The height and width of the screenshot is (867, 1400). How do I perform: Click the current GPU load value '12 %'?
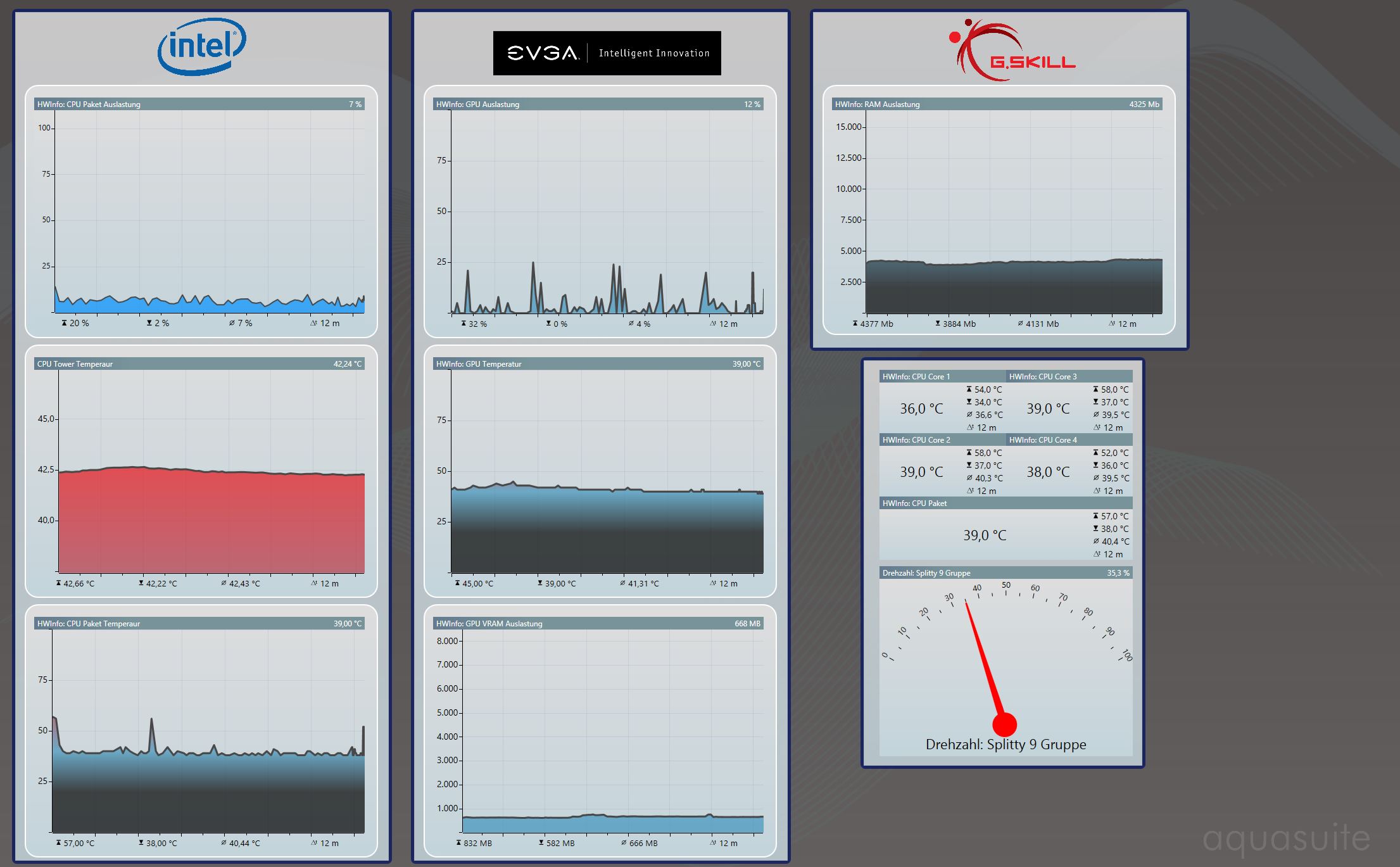pos(752,104)
